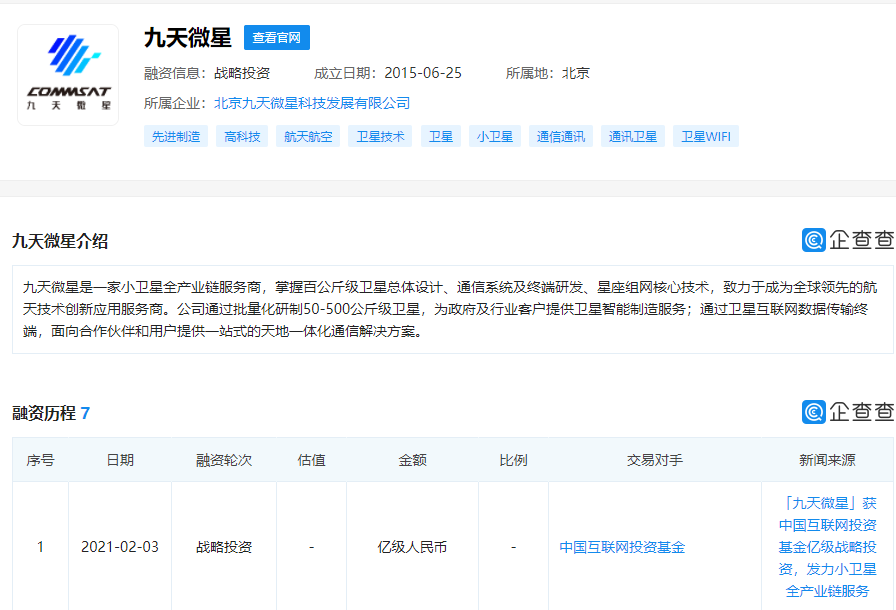Open the 小卫星 tag
896x610 pixels.
point(495,137)
